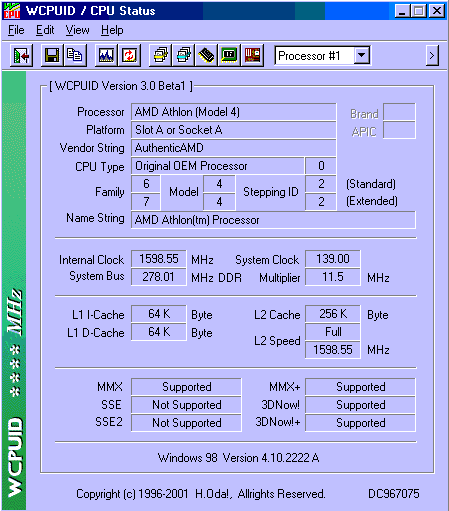Click the cyan stacked windows icon
Viewport: 449px width, 511px height.
[x=183, y=55]
